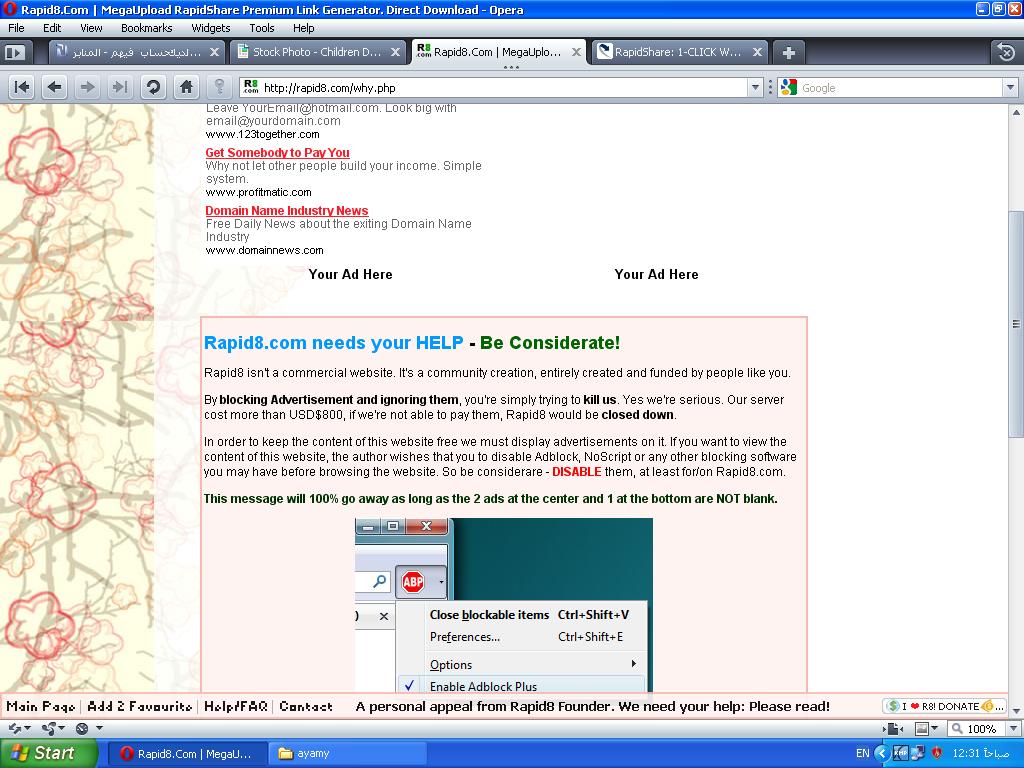Image resolution: width=1024 pixels, height=768 pixels.
Task: Click the Fast Forward navigation button
Action: (120, 87)
